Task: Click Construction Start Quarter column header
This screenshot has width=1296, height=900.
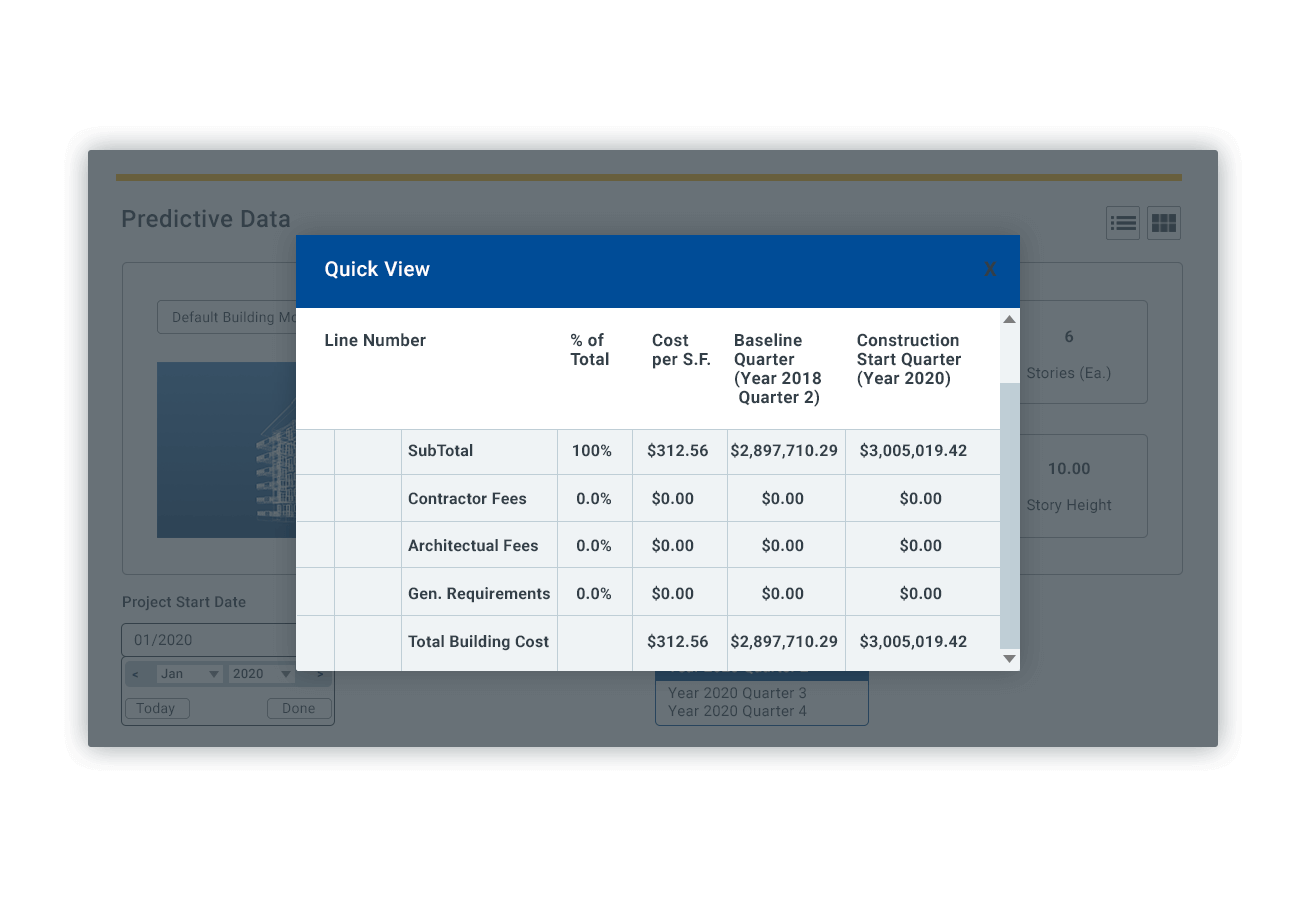Action: [x=909, y=359]
